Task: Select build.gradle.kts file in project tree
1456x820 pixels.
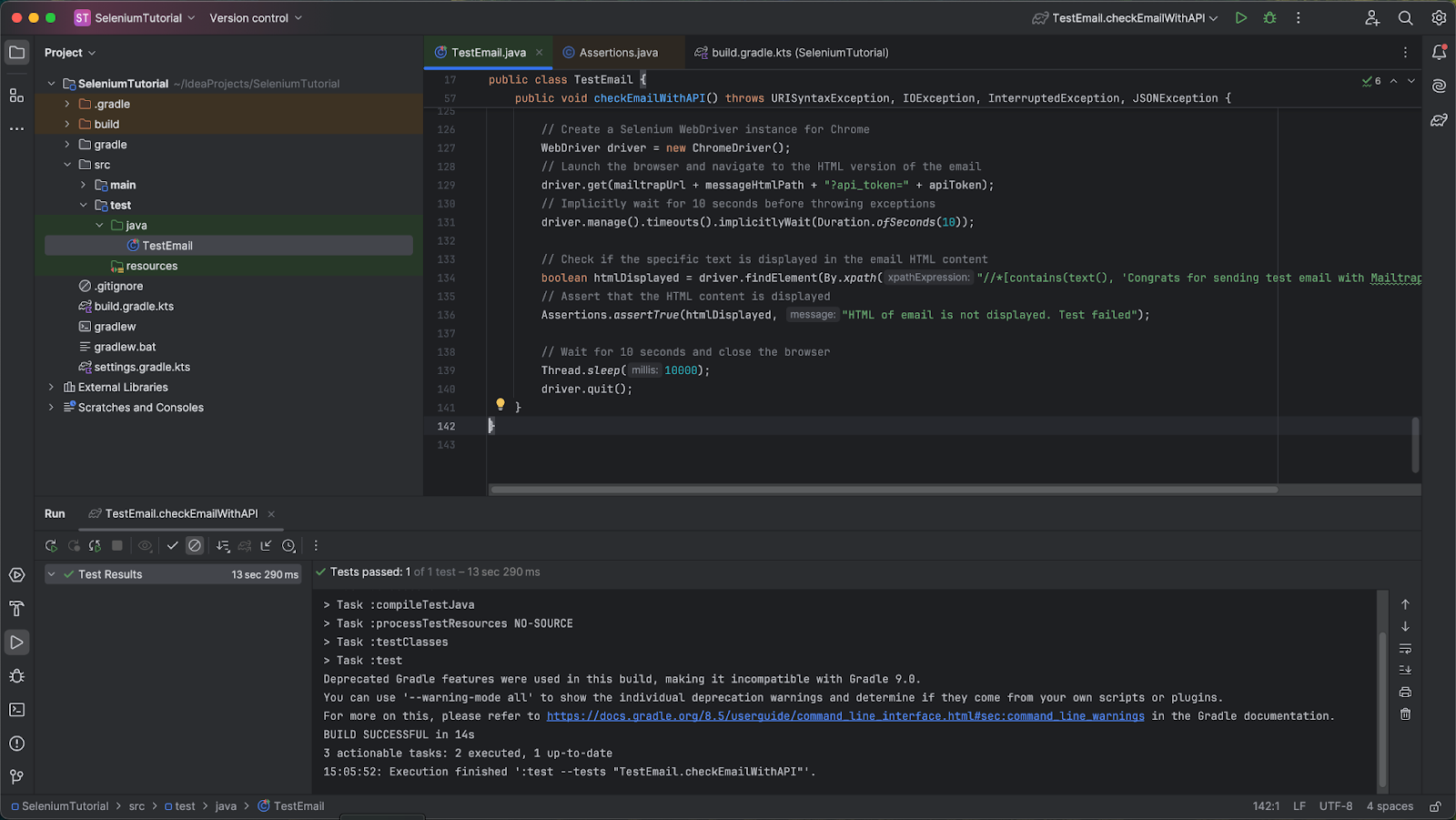Action: tap(134, 307)
